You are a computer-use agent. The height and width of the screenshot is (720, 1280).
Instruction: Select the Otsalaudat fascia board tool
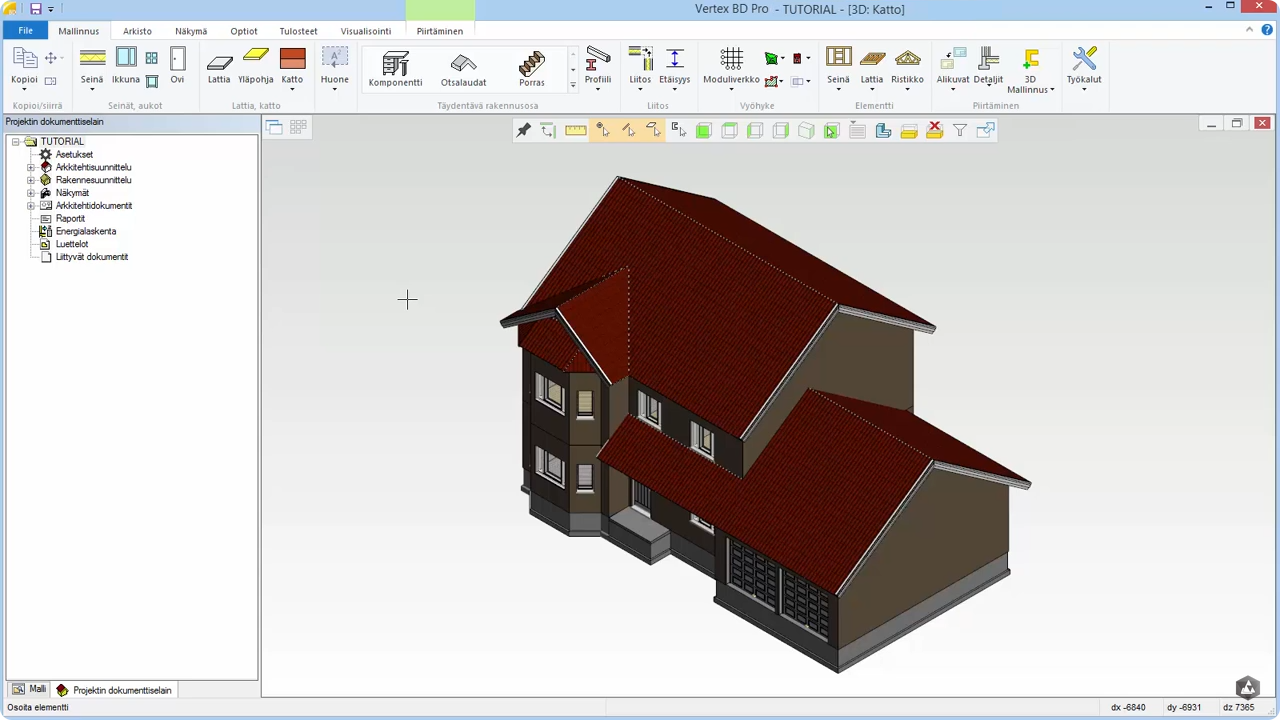coord(463,68)
